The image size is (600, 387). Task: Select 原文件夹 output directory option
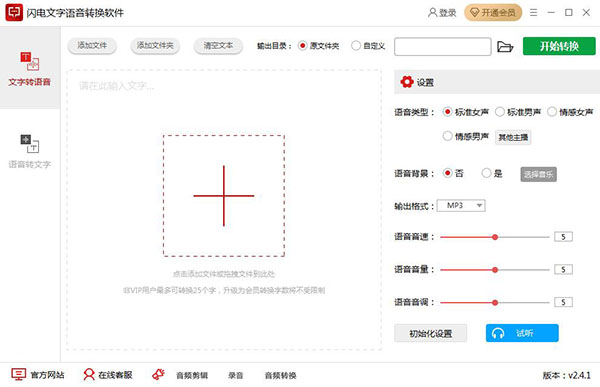[318, 46]
